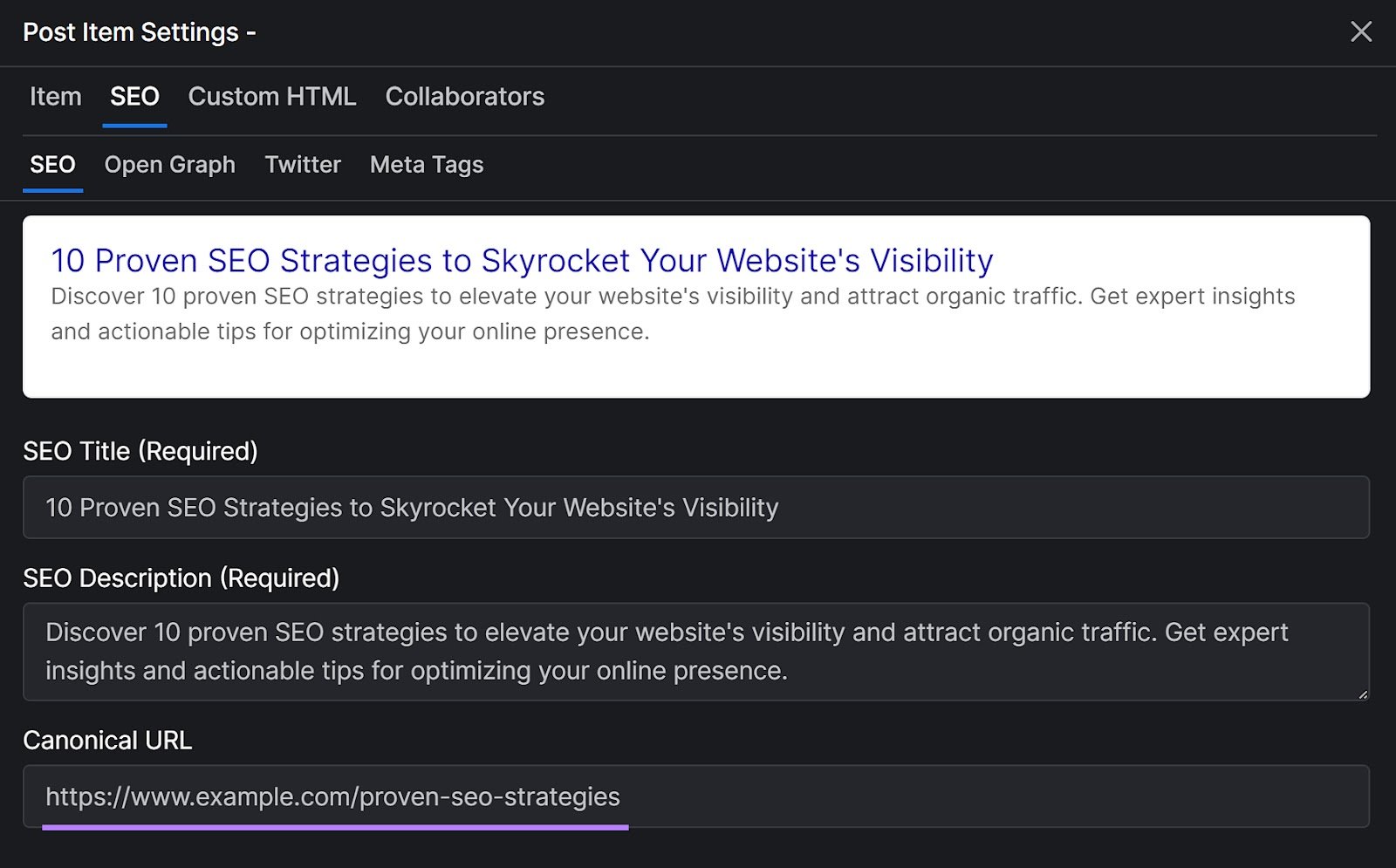Switch to the Twitter sub-tab
This screenshot has height=868, width=1396.
click(x=302, y=165)
